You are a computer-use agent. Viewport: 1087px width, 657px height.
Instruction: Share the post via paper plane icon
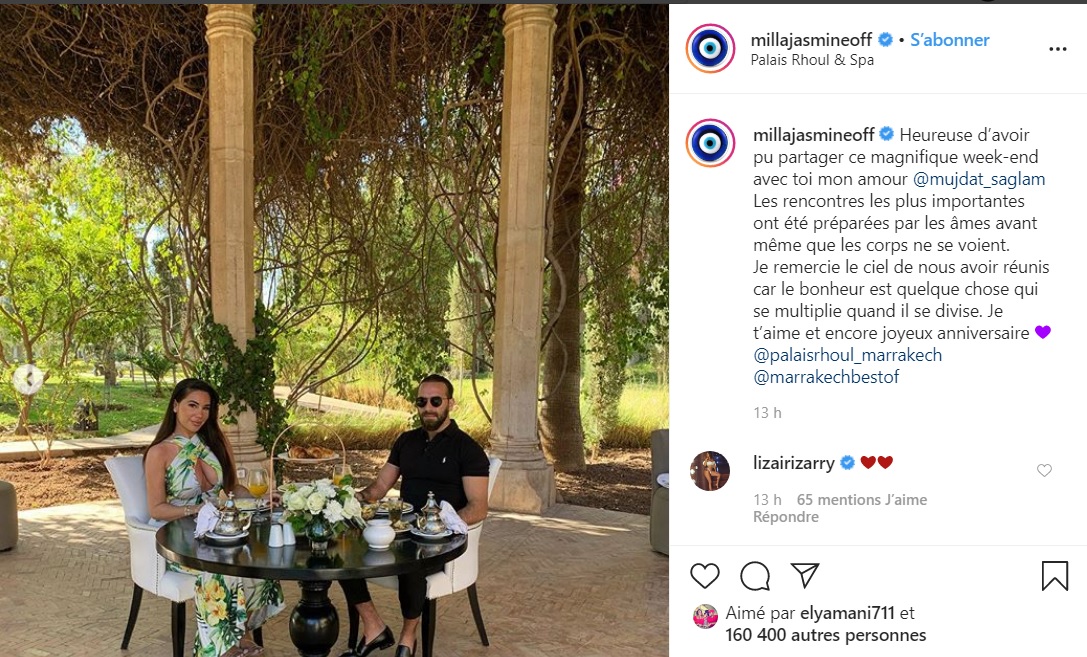pyautogui.click(x=805, y=575)
